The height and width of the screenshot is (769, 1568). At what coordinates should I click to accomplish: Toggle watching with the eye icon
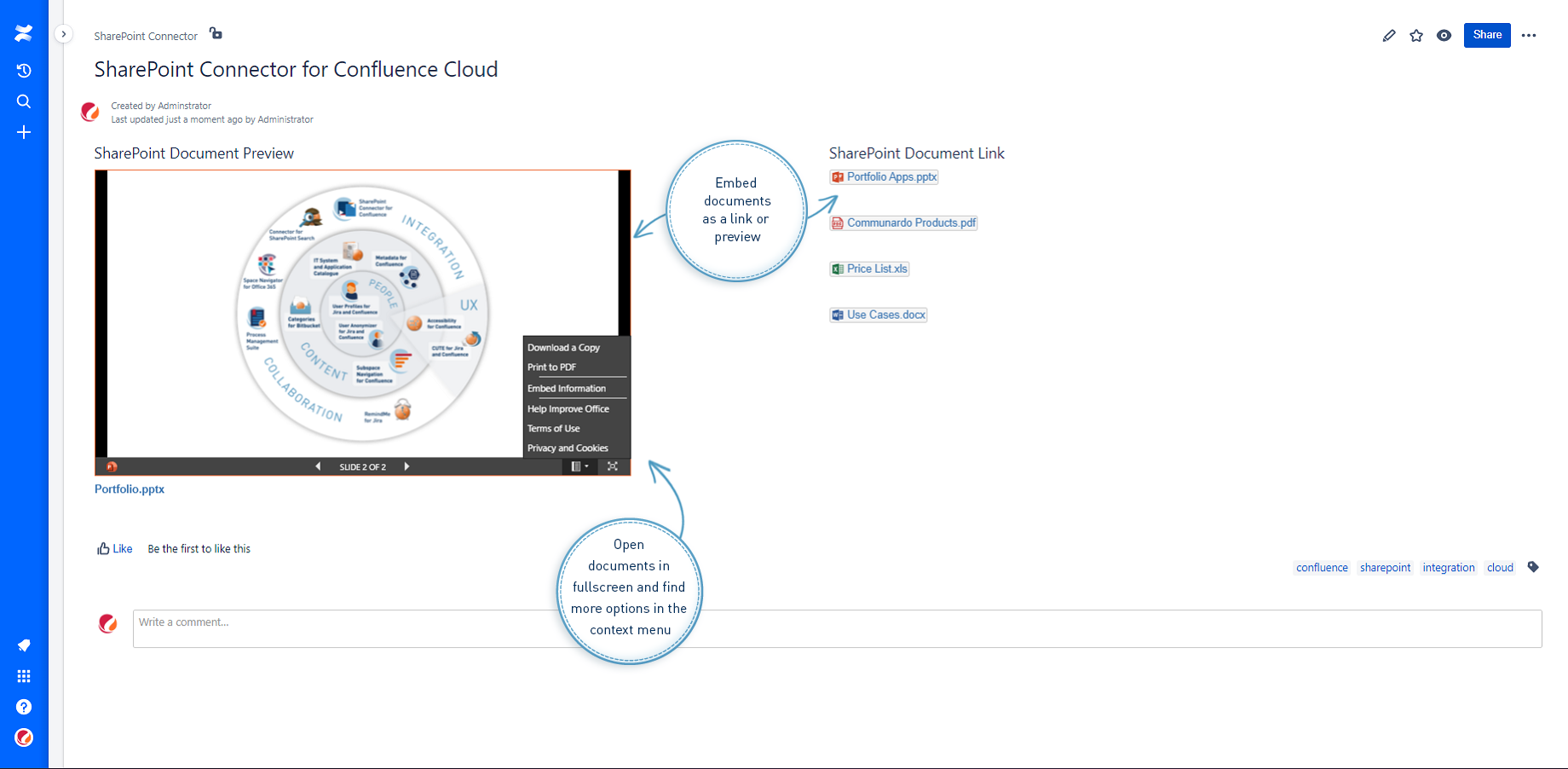(x=1444, y=35)
